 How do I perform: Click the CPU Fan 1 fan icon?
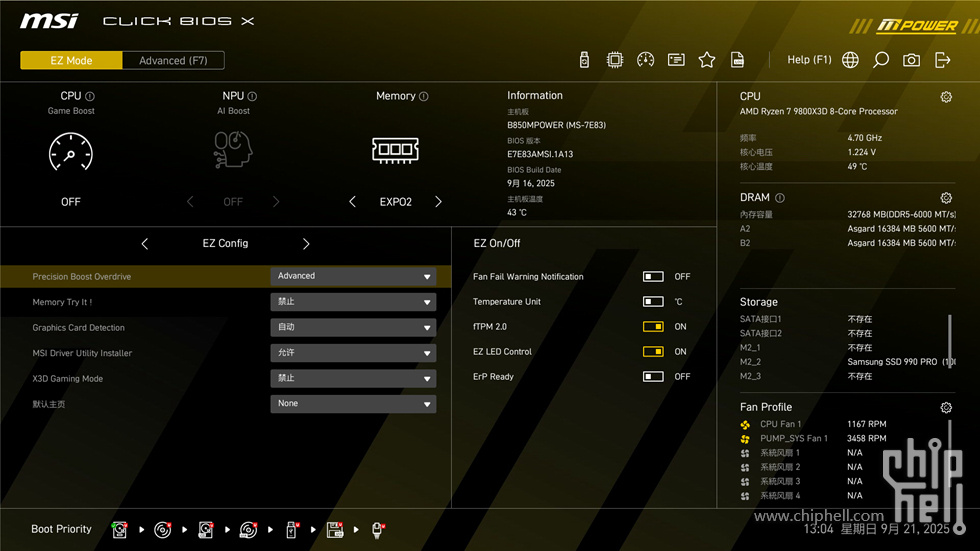point(745,425)
